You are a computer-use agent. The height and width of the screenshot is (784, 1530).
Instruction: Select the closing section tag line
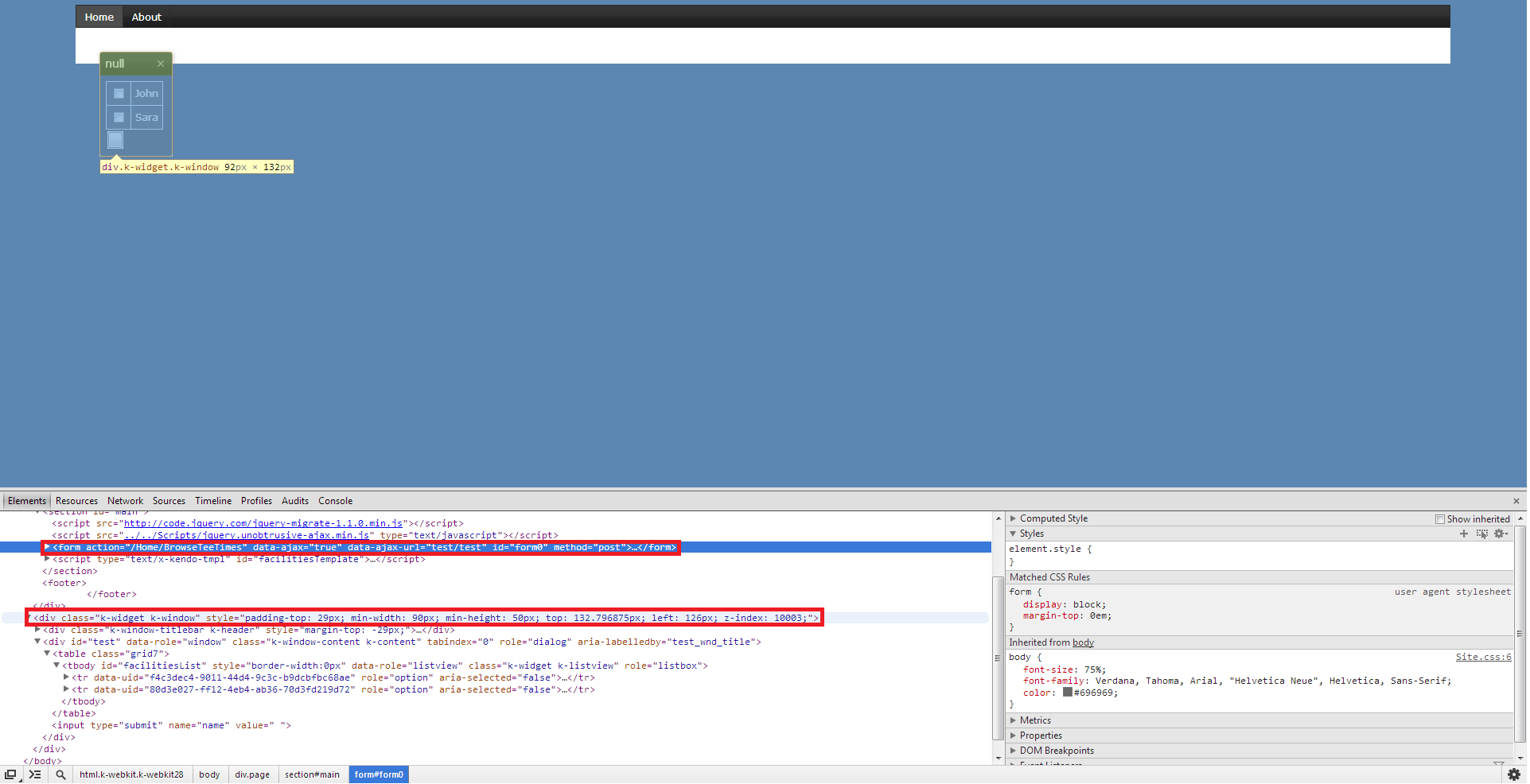click(x=70, y=571)
